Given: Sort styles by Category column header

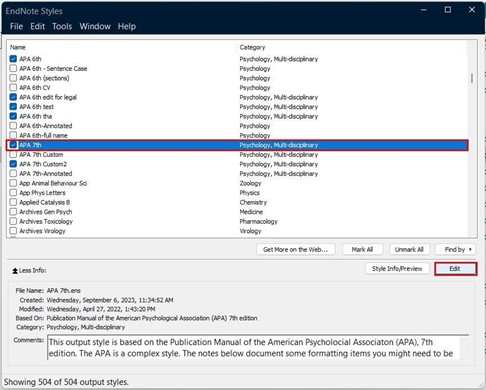Looking at the screenshot, I should 252,47.
